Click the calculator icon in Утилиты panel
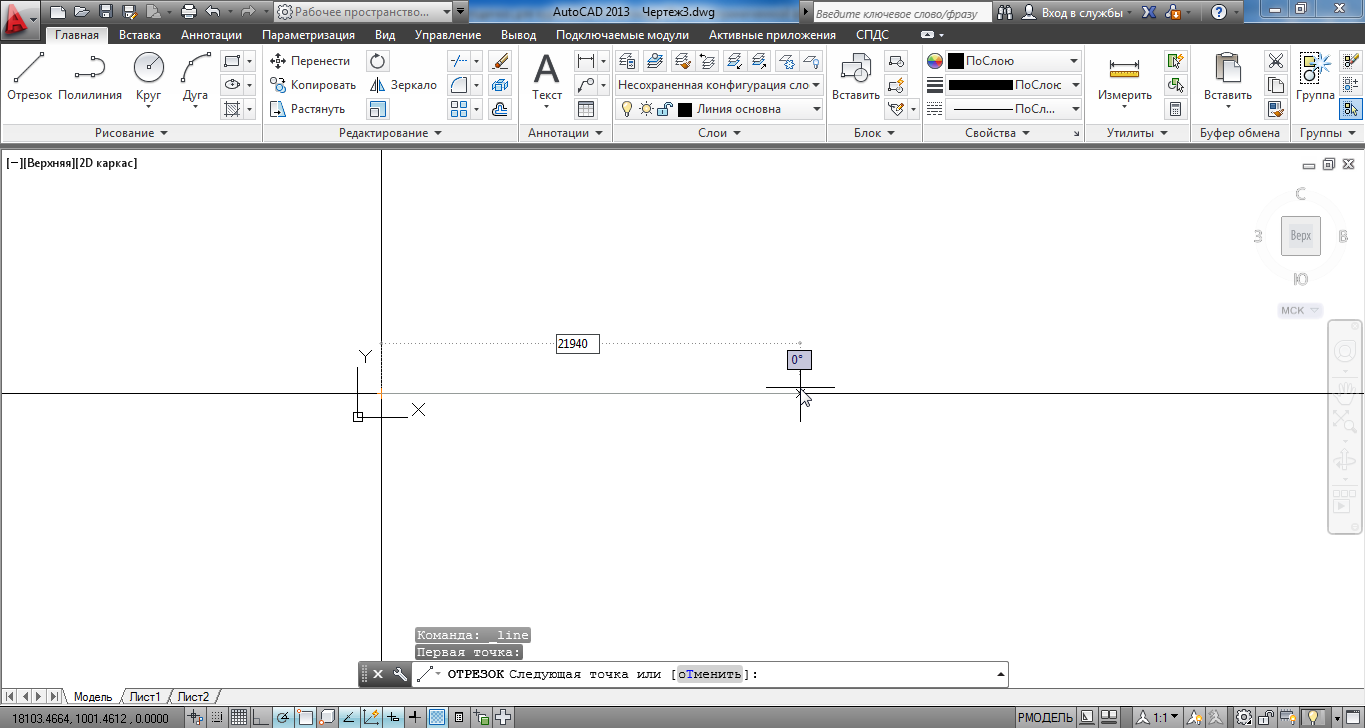The height and width of the screenshot is (728, 1365). [1175, 109]
